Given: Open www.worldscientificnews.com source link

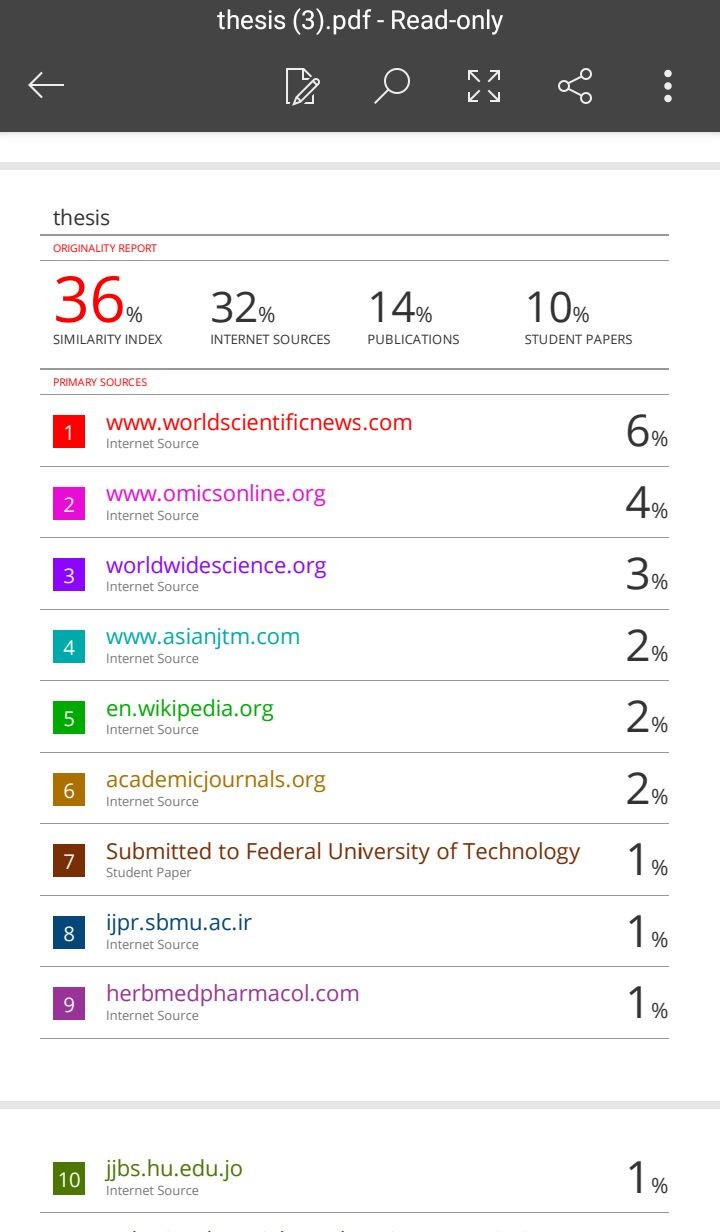Looking at the screenshot, I should click(x=259, y=422).
